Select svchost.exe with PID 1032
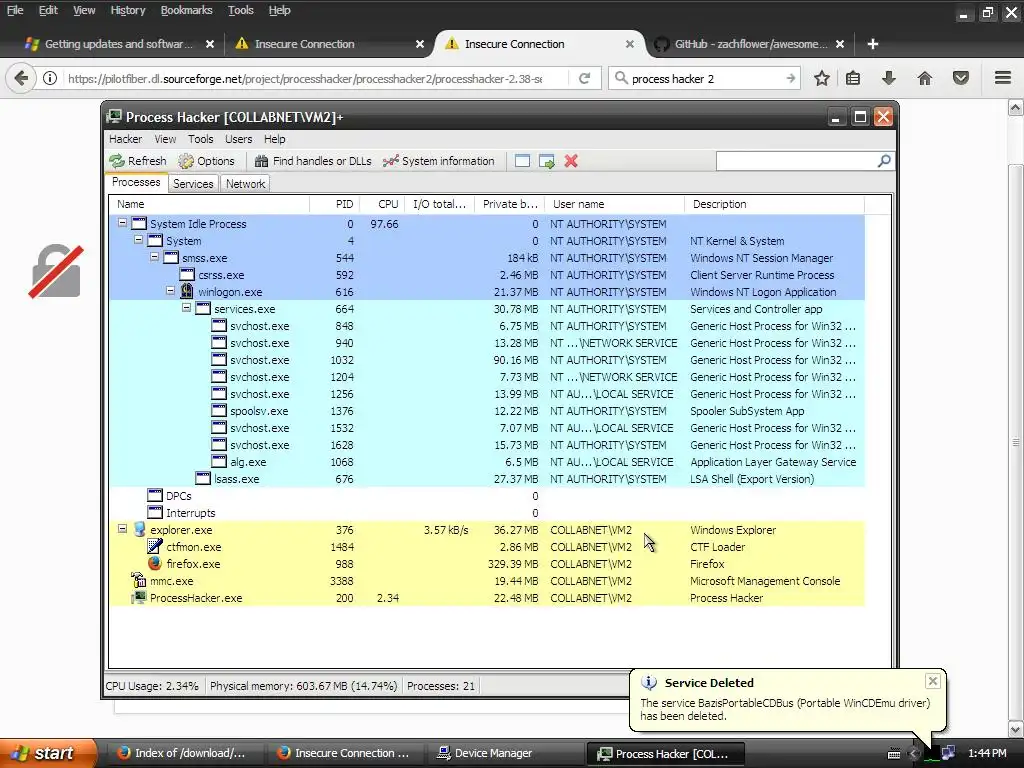 [487, 360]
